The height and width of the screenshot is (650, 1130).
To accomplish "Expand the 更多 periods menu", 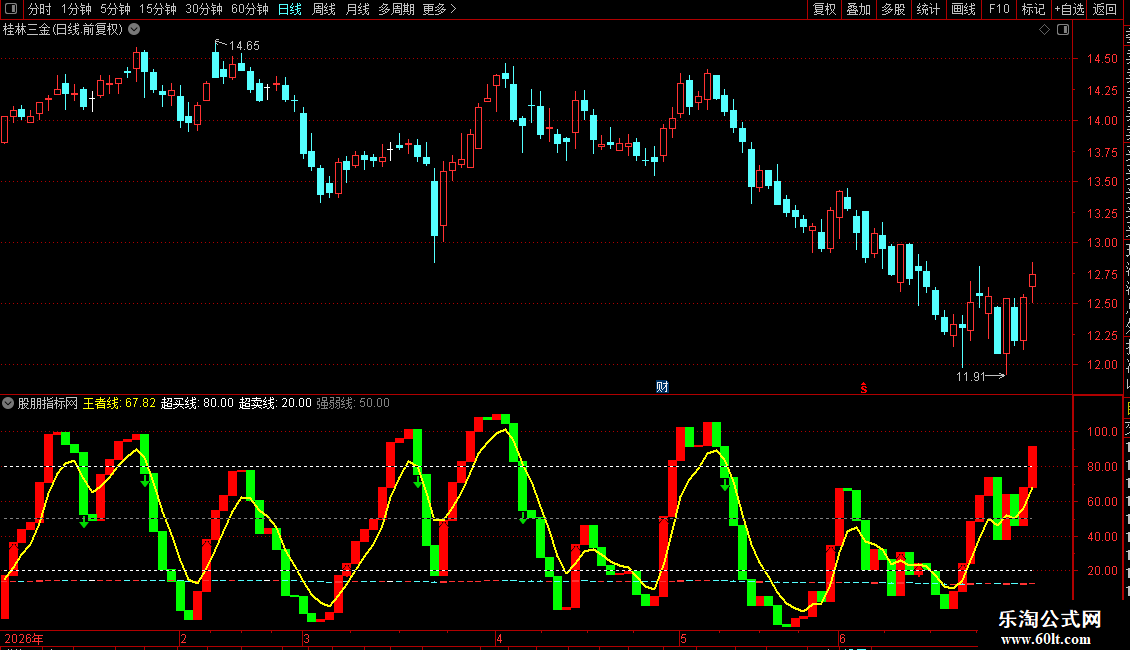I will (440, 9).
